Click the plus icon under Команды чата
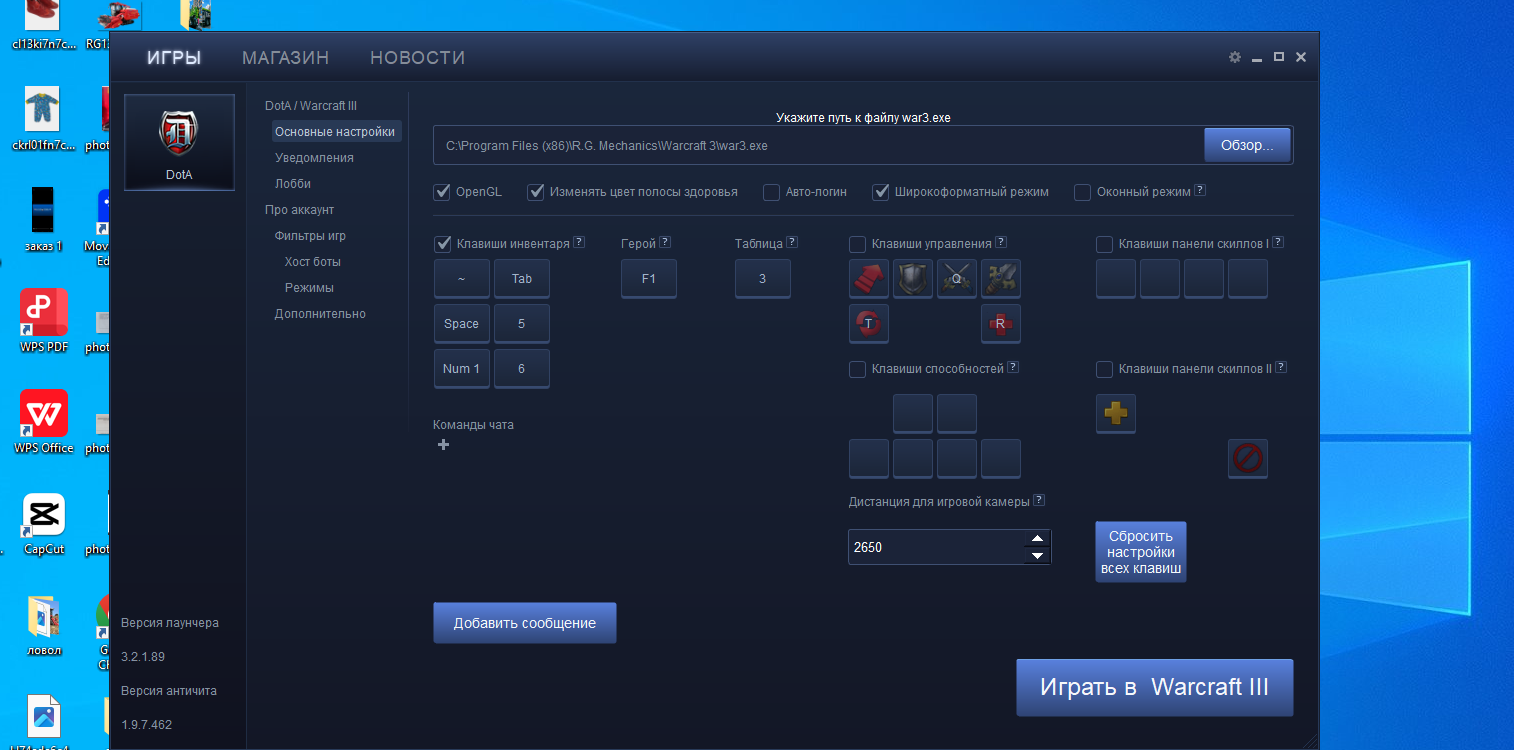 [x=444, y=445]
